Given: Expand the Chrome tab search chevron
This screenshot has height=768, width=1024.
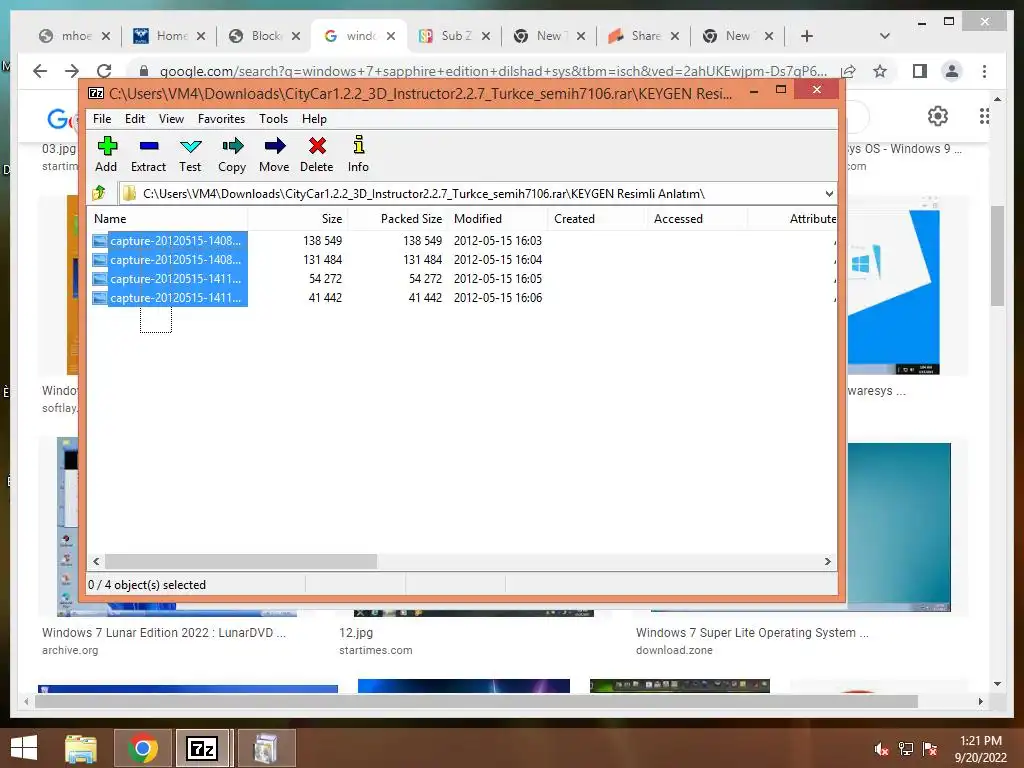Looking at the screenshot, I should click(885, 36).
